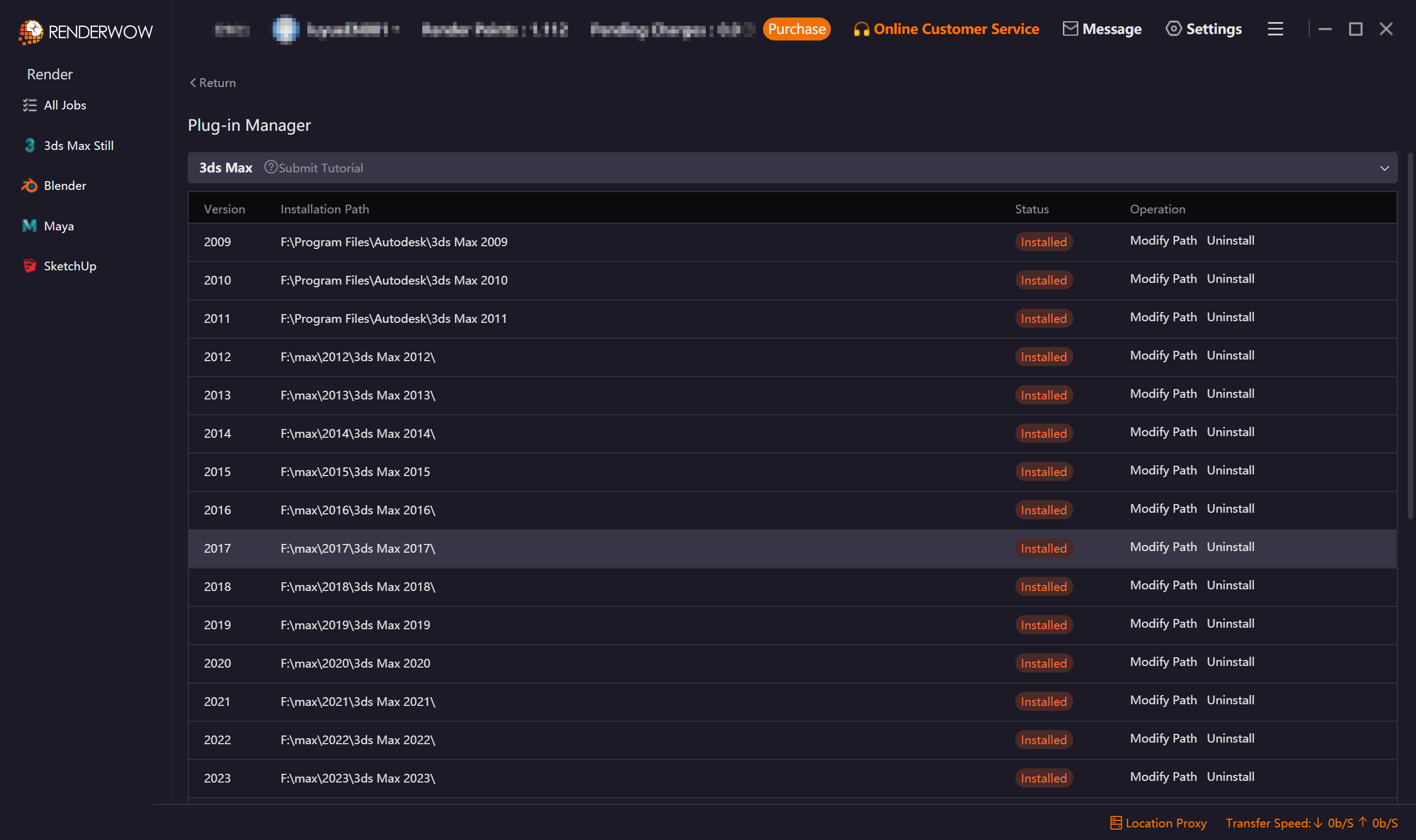This screenshot has height=840, width=1416.
Task: Open the username dropdown arrow
Action: tap(395, 29)
